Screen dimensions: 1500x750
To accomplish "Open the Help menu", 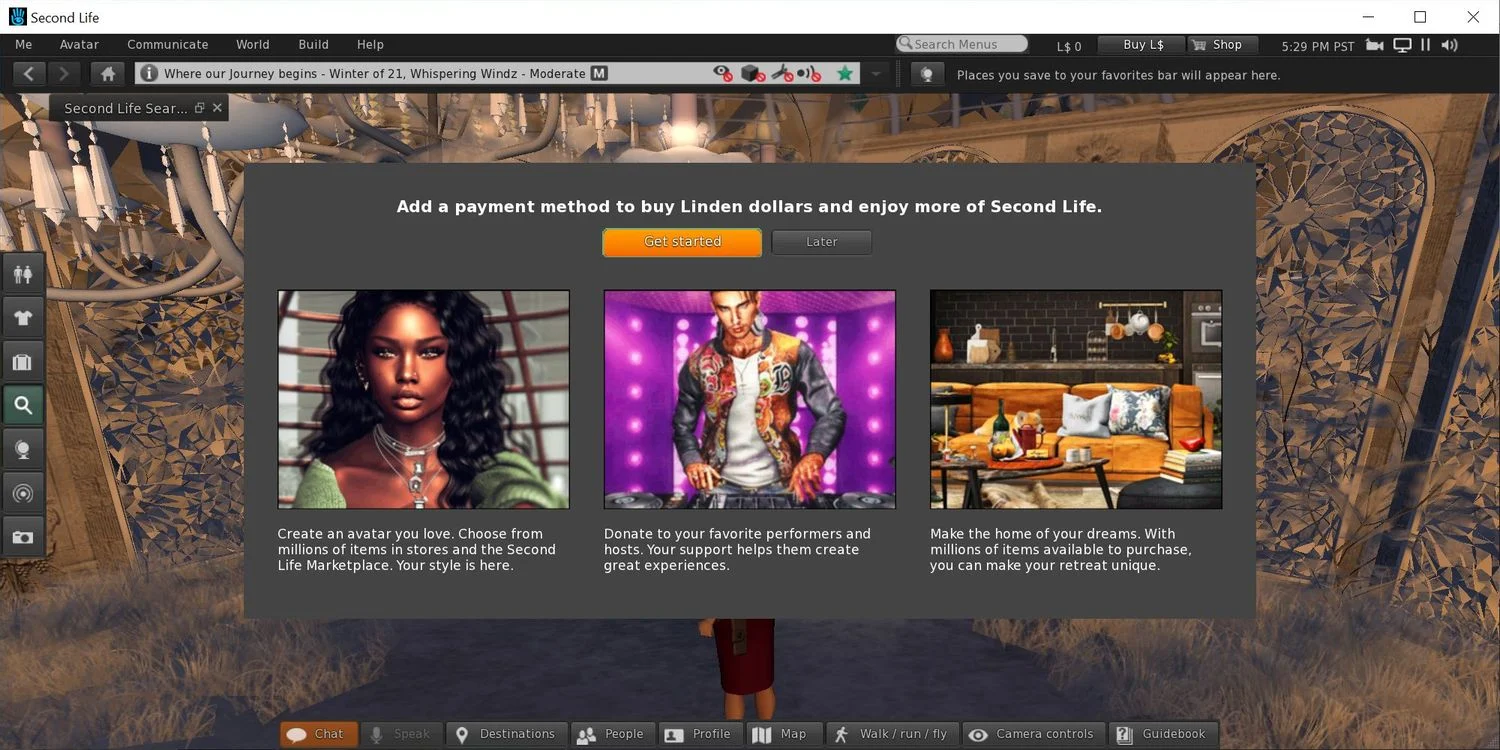I will click(x=371, y=45).
